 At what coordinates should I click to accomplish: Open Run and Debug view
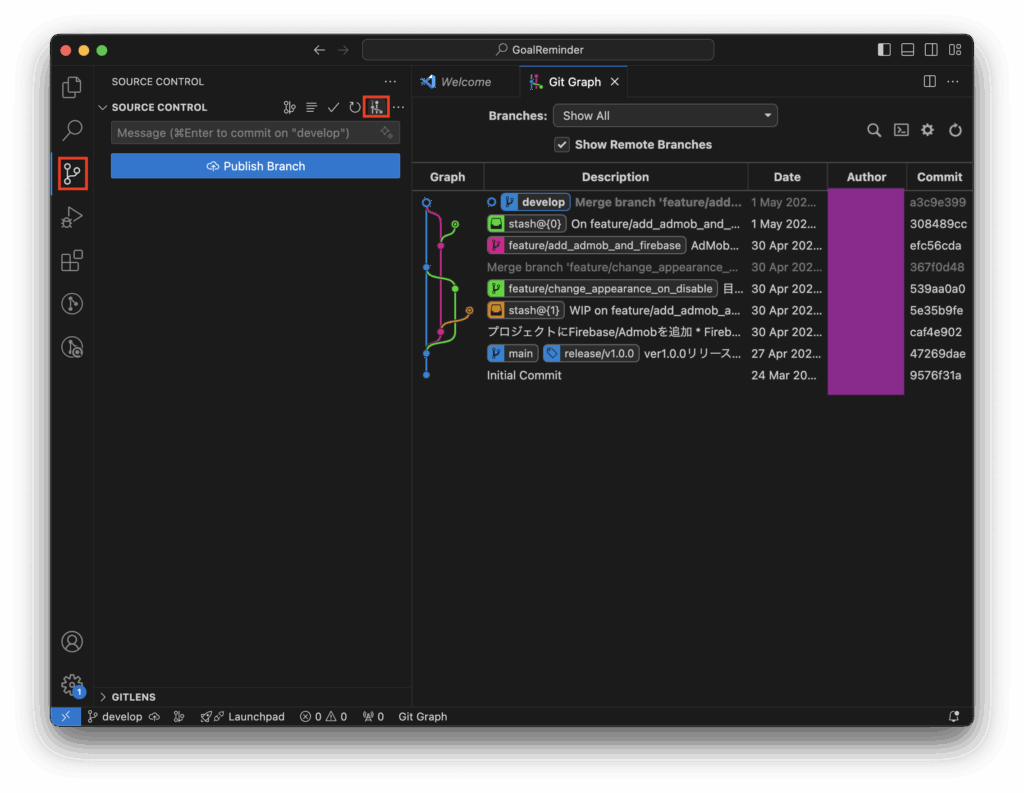[x=72, y=217]
